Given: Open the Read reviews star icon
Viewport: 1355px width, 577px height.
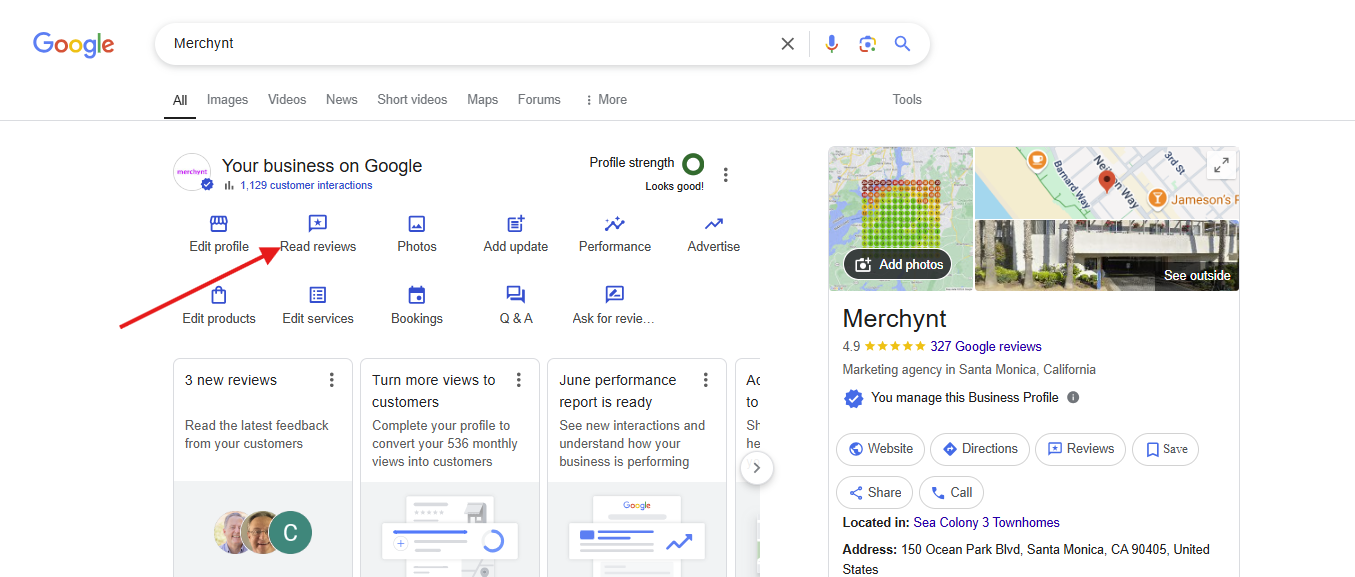Looking at the screenshot, I should [x=317, y=224].
